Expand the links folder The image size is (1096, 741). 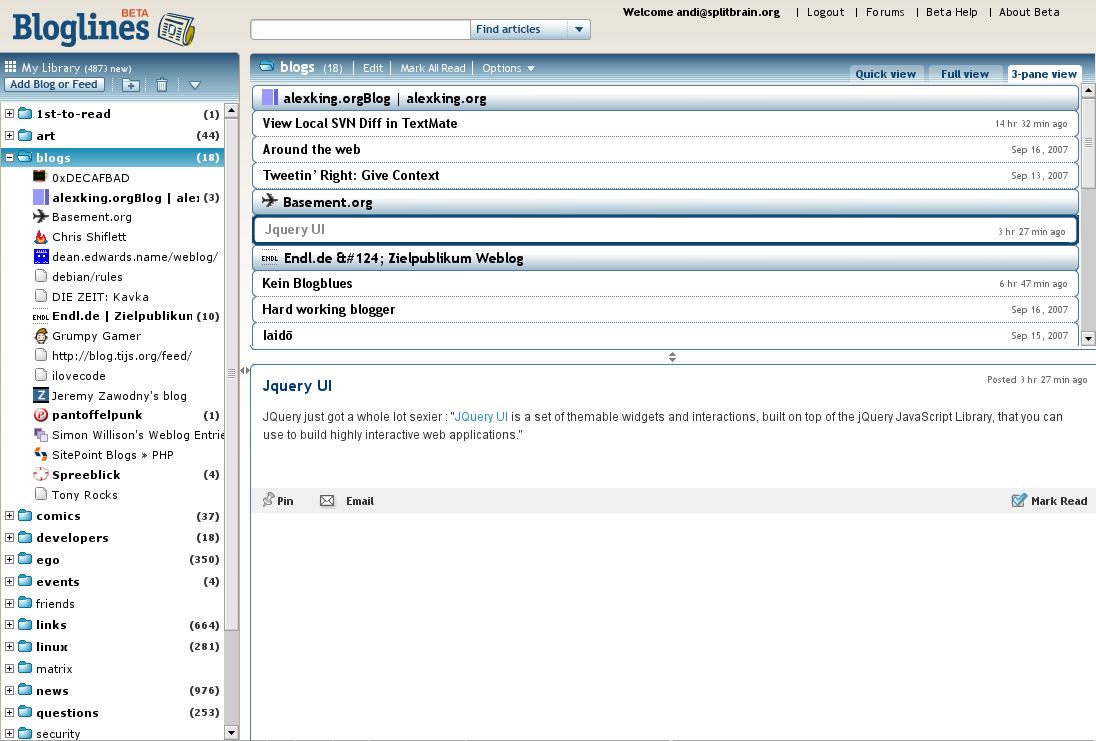tap(9, 625)
